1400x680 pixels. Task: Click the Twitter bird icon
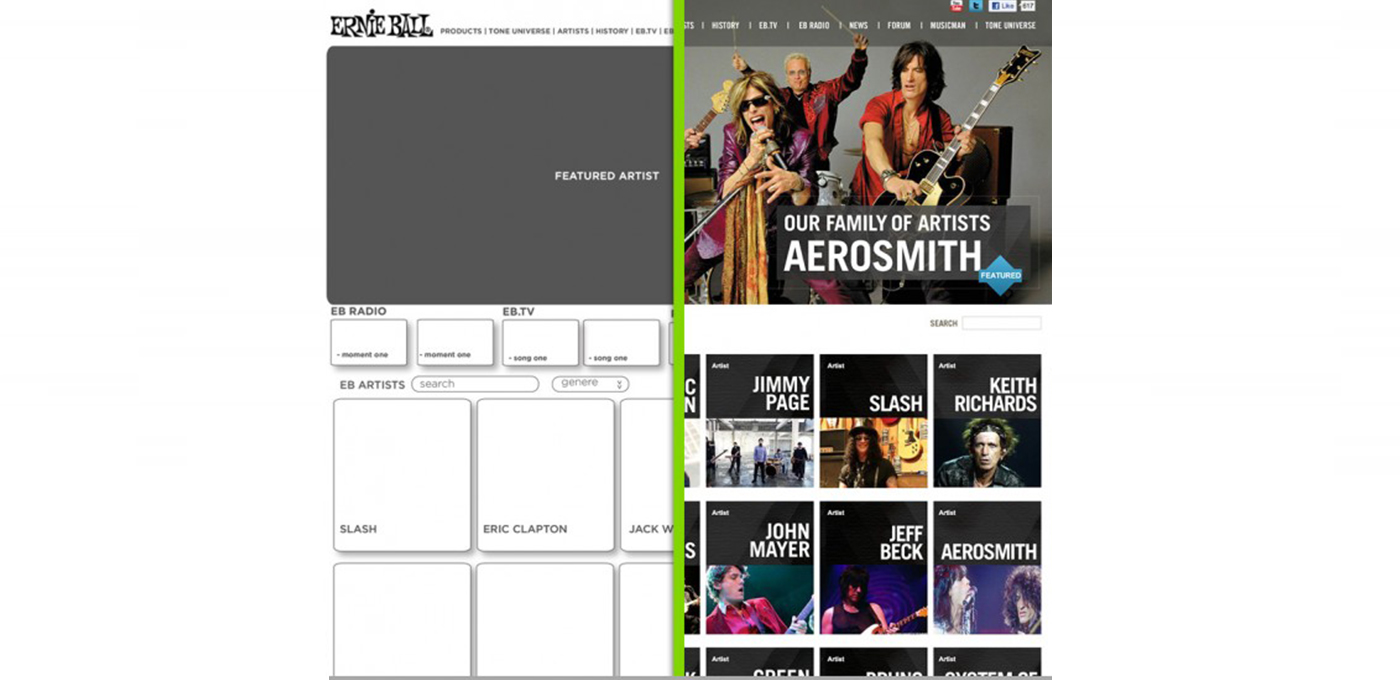tap(976, 6)
